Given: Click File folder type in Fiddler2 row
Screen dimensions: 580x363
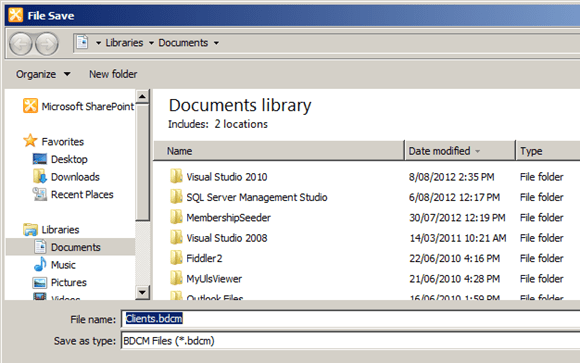Looking at the screenshot, I should [542, 258].
